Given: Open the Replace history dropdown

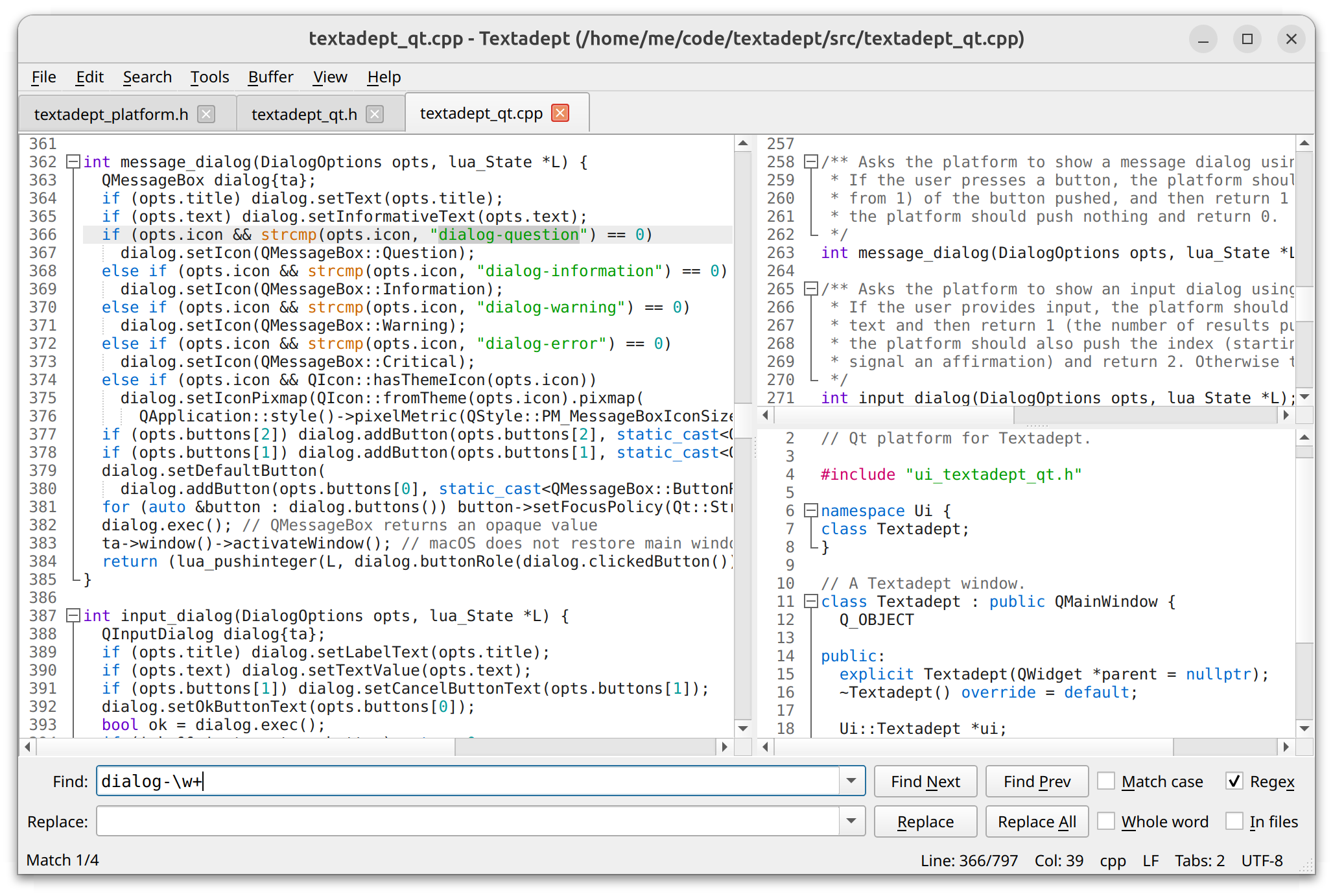Looking at the screenshot, I should point(851,821).
